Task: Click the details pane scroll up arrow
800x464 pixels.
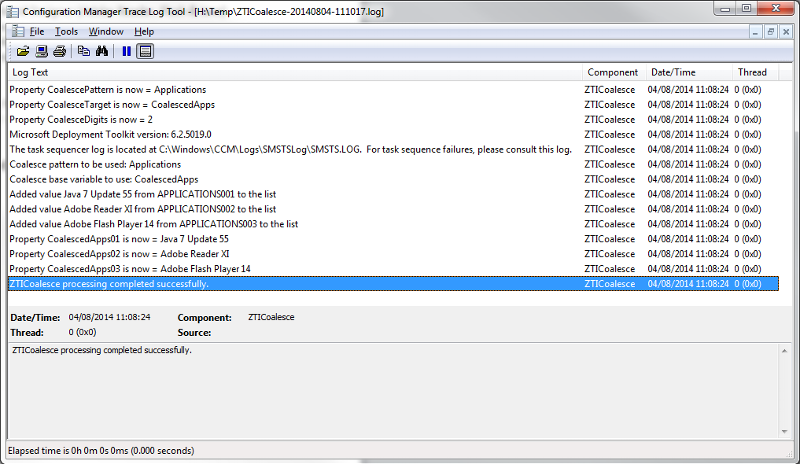Action: pos(784,351)
